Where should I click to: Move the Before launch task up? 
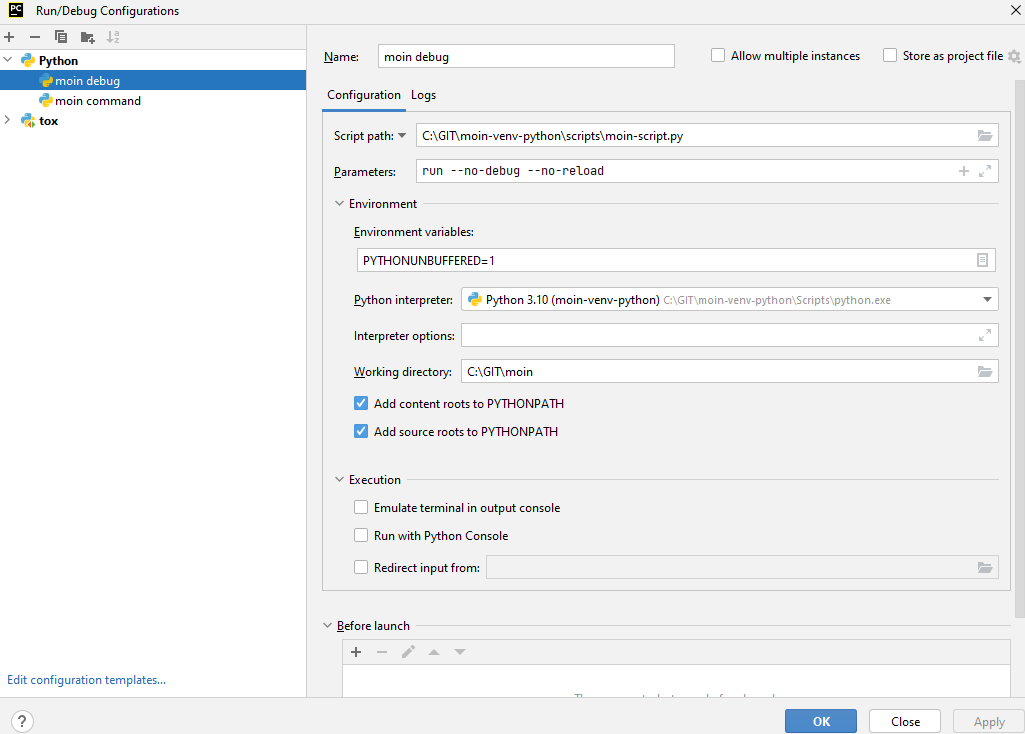(x=434, y=652)
